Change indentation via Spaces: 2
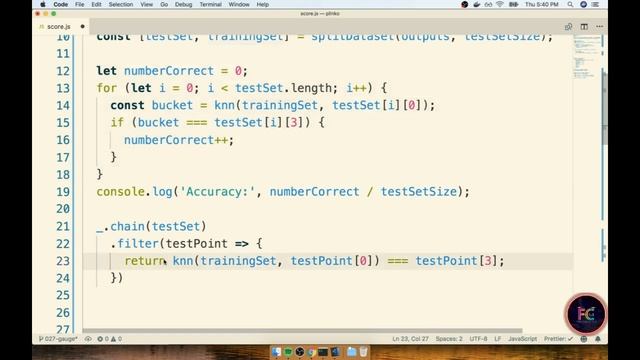This screenshot has height=360, width=640. pyautogui.click(x=449, y=339)
